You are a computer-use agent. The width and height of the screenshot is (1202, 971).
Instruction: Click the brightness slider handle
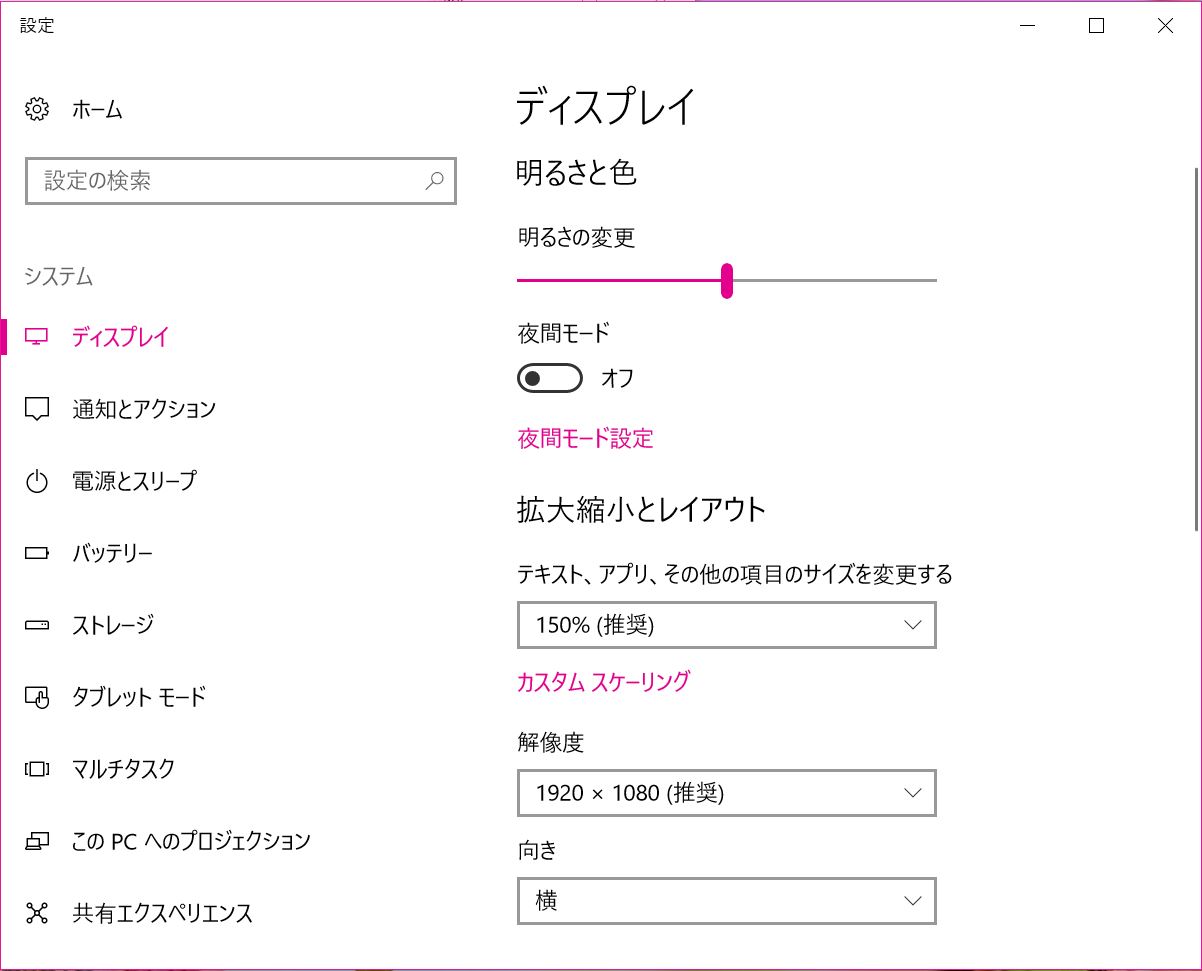click(x=727, y=281)
